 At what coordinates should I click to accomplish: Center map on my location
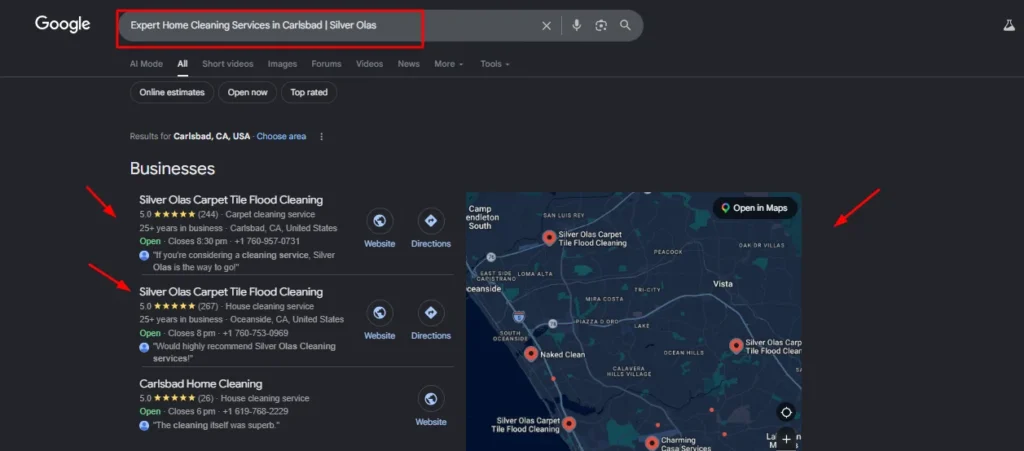coord(786,412)
